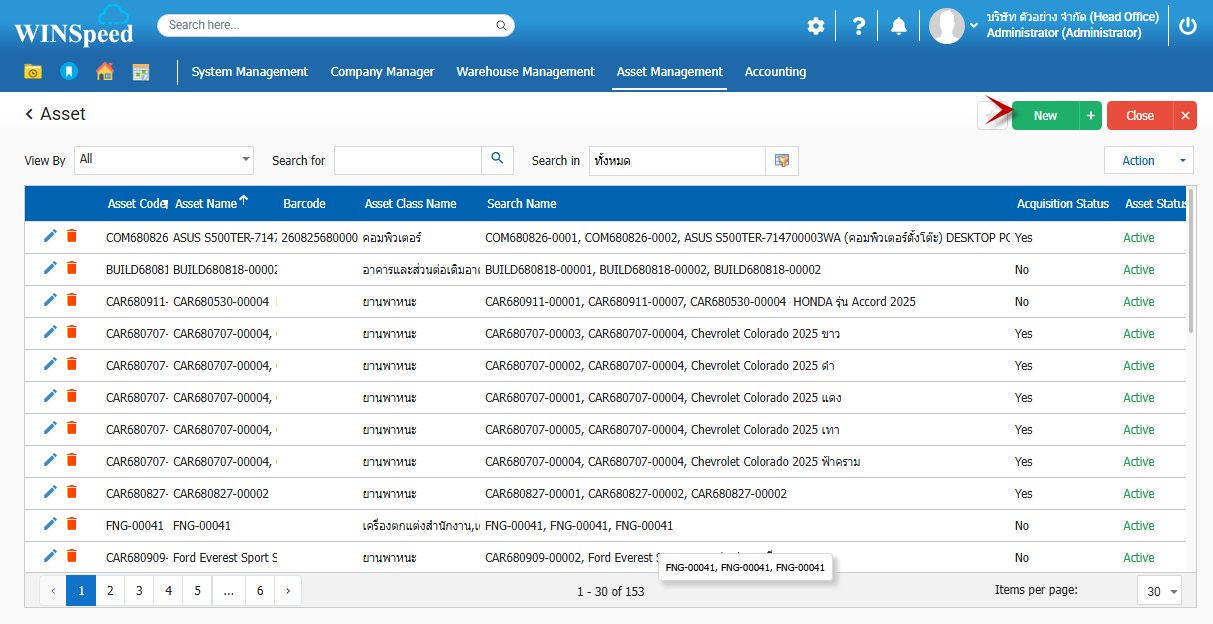
Task: Open the Accounting menu
Action: tap(775, 72)
